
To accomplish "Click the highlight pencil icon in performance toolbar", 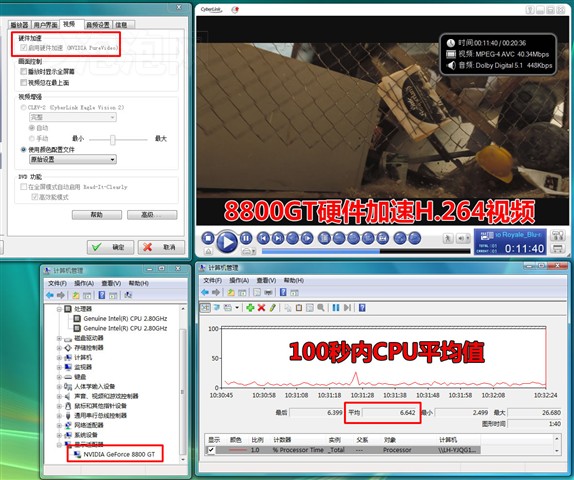I will click(272, 308).
